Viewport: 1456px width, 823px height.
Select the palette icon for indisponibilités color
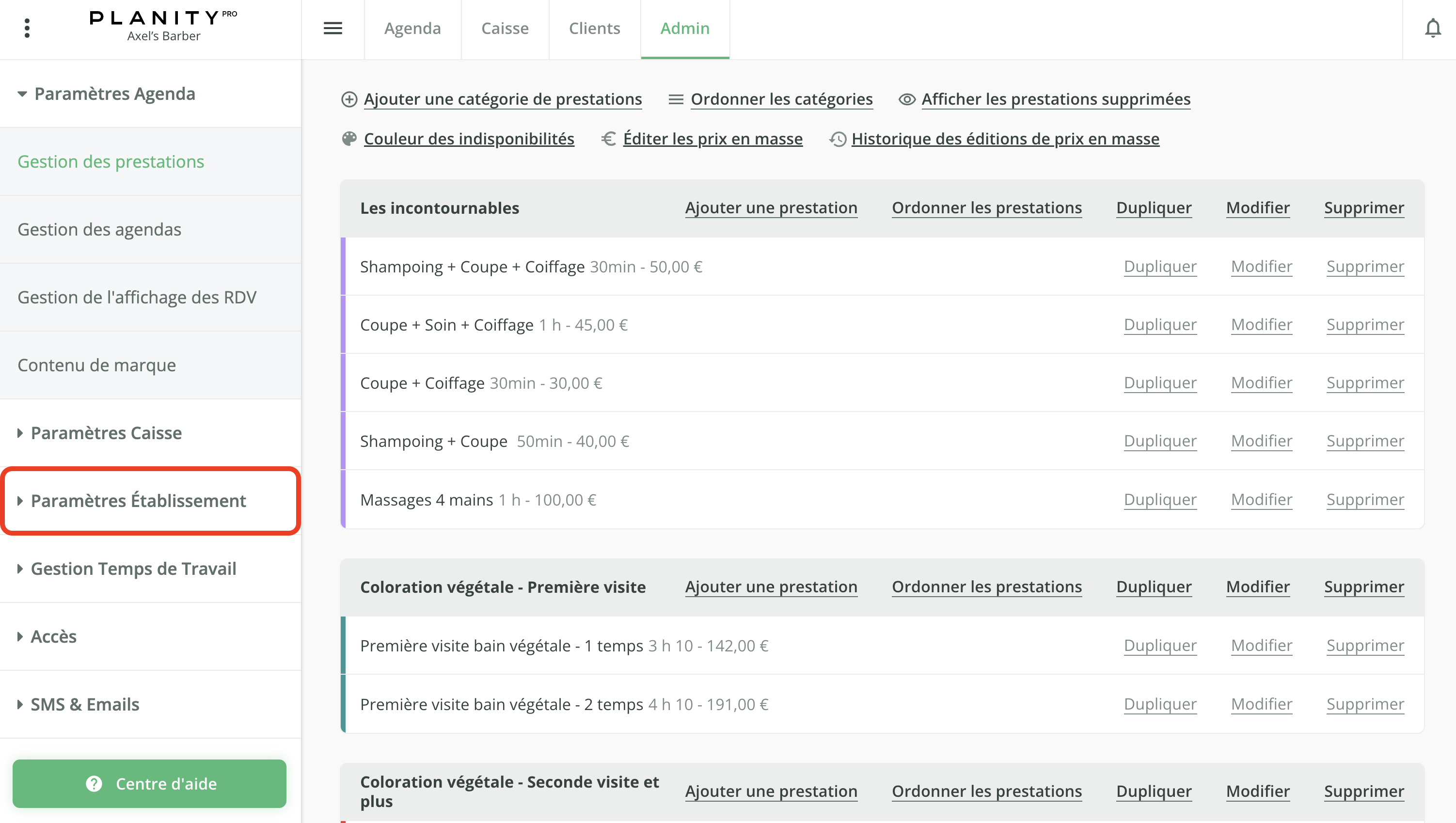349,138
